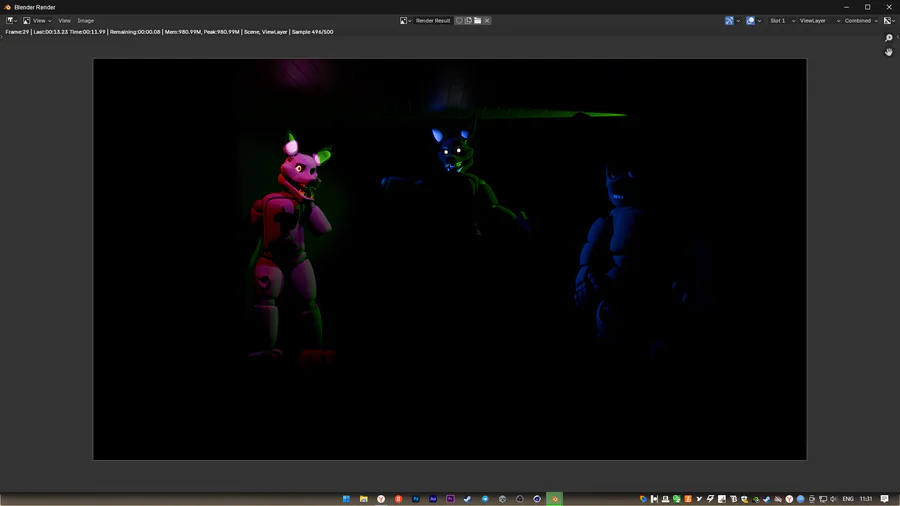This screenshot has width=900, height=506.
Task: Open Steam from taskbar
Action: [467, 499]
